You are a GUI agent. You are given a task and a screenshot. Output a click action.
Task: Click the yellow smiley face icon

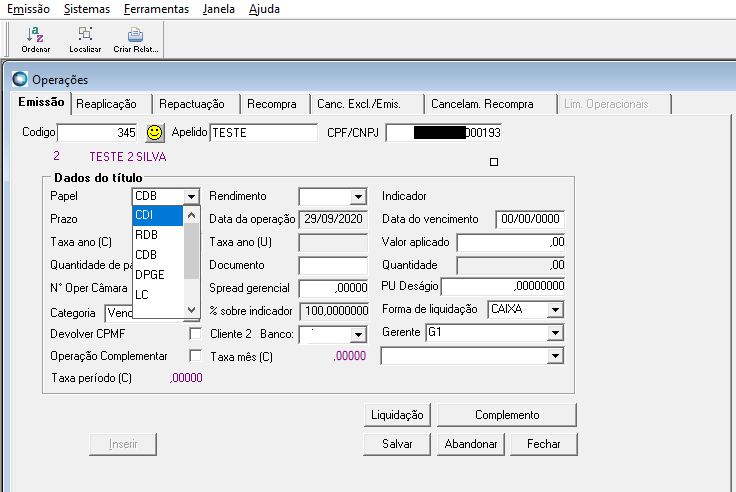point(154,133)
